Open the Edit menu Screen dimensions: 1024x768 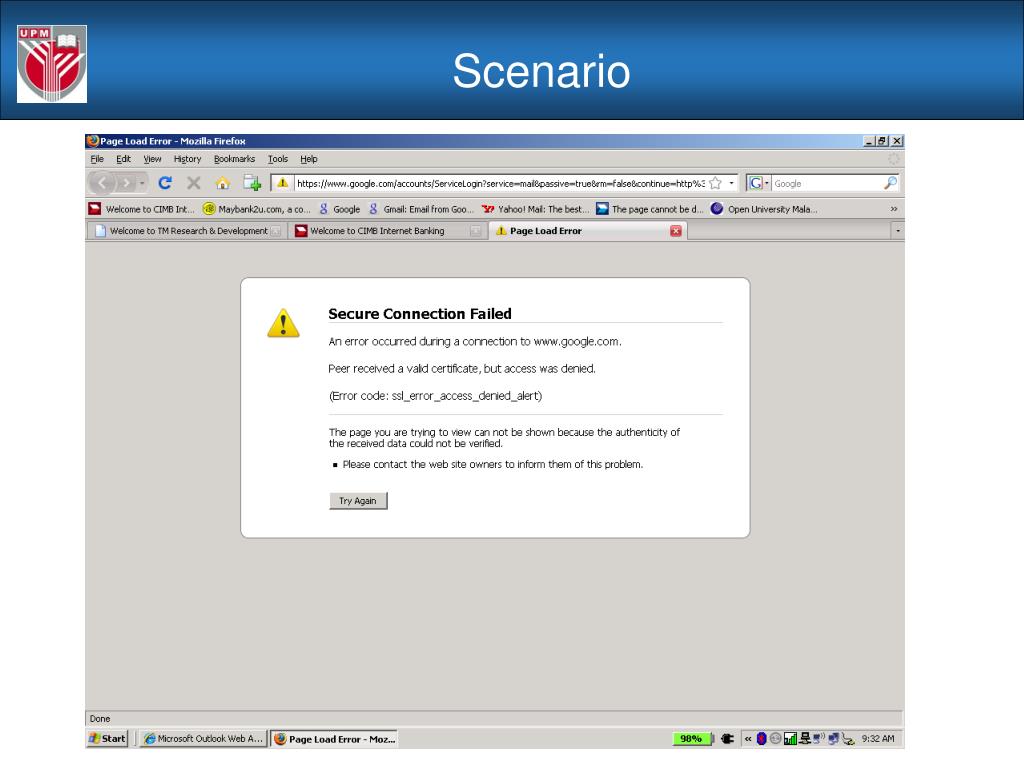[x=123, y=159]
